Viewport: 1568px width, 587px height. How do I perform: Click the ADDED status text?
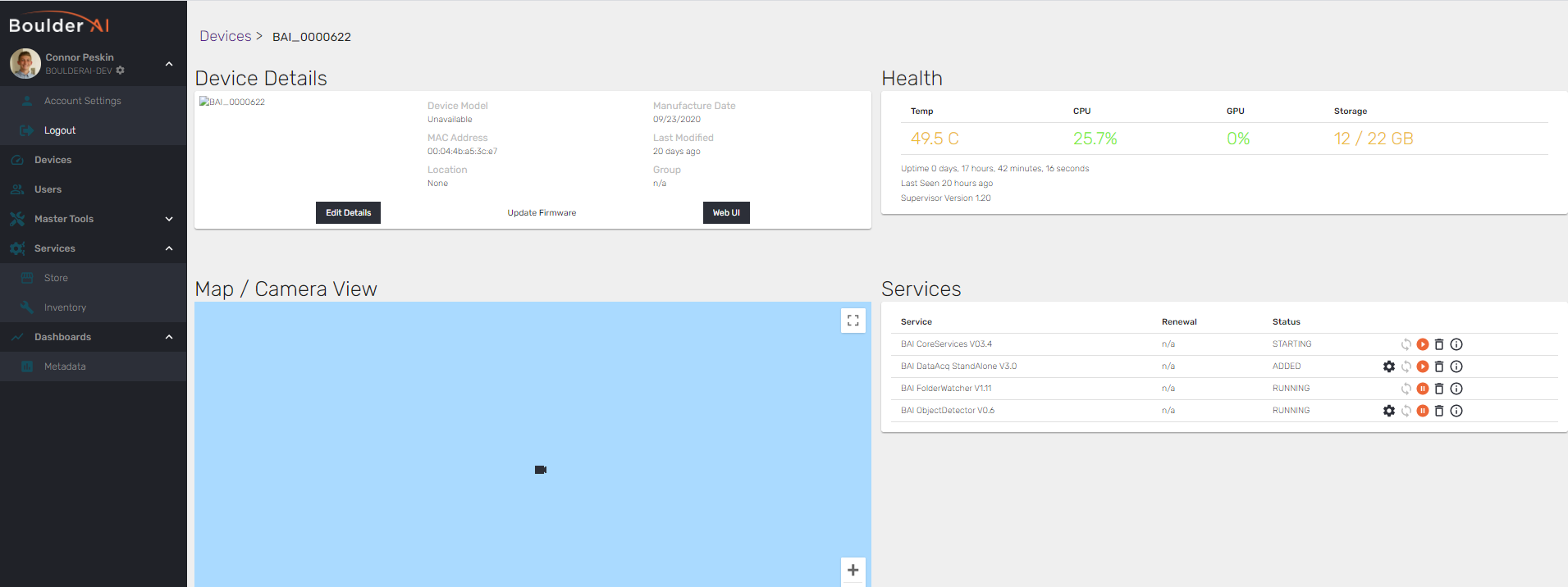tap(1287, 366)
